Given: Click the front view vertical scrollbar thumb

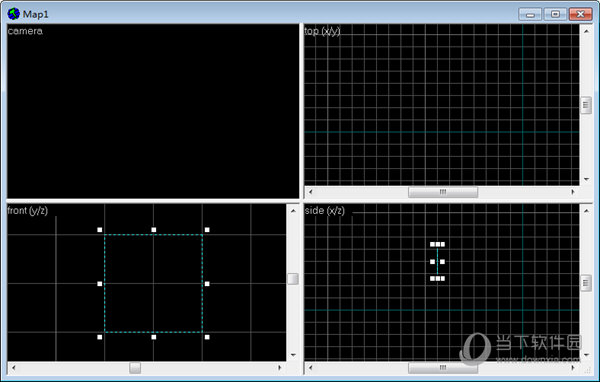Looking at the screenshot, I should pos(293,279).
